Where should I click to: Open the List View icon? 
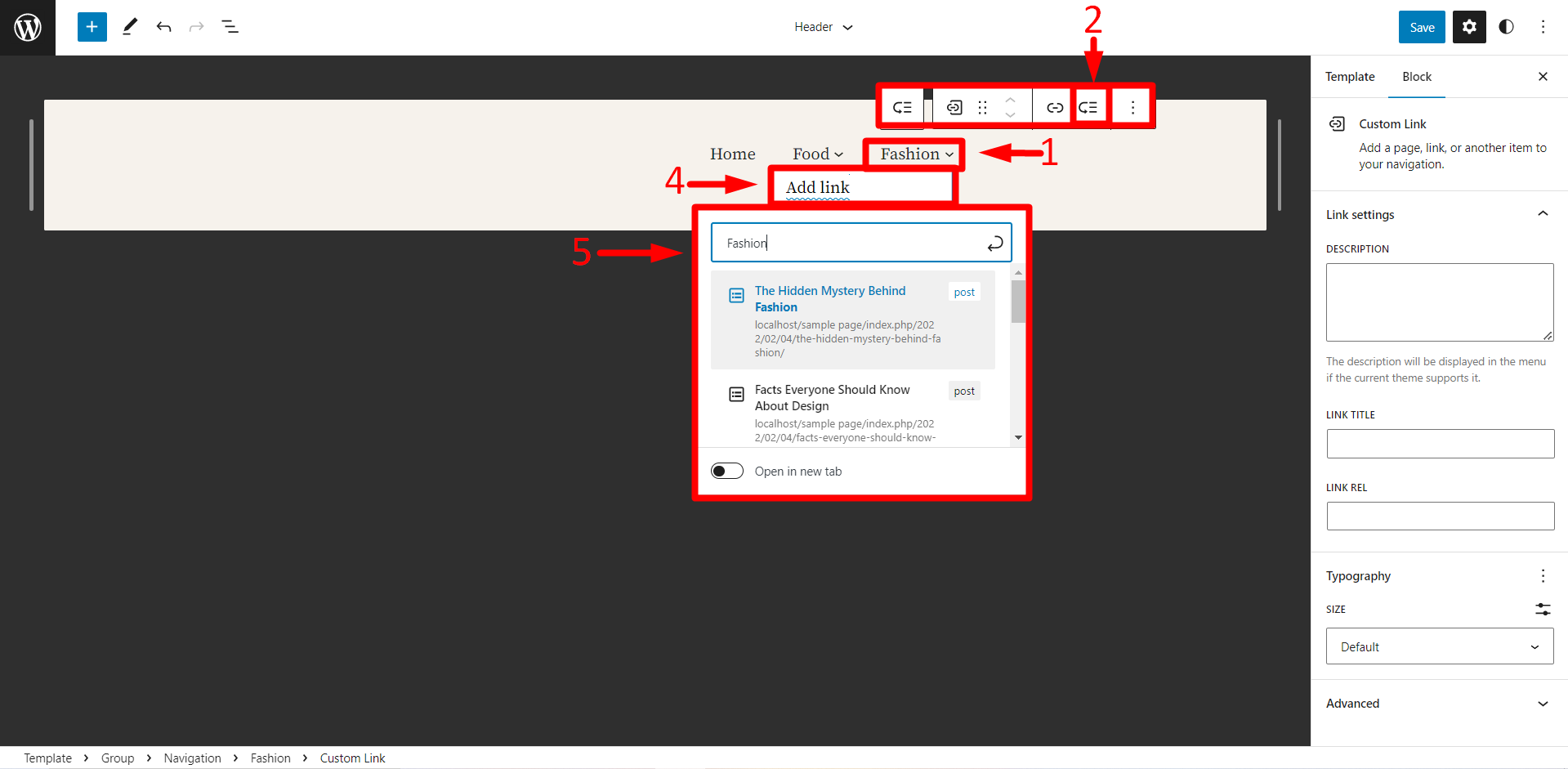pos(230,27)
